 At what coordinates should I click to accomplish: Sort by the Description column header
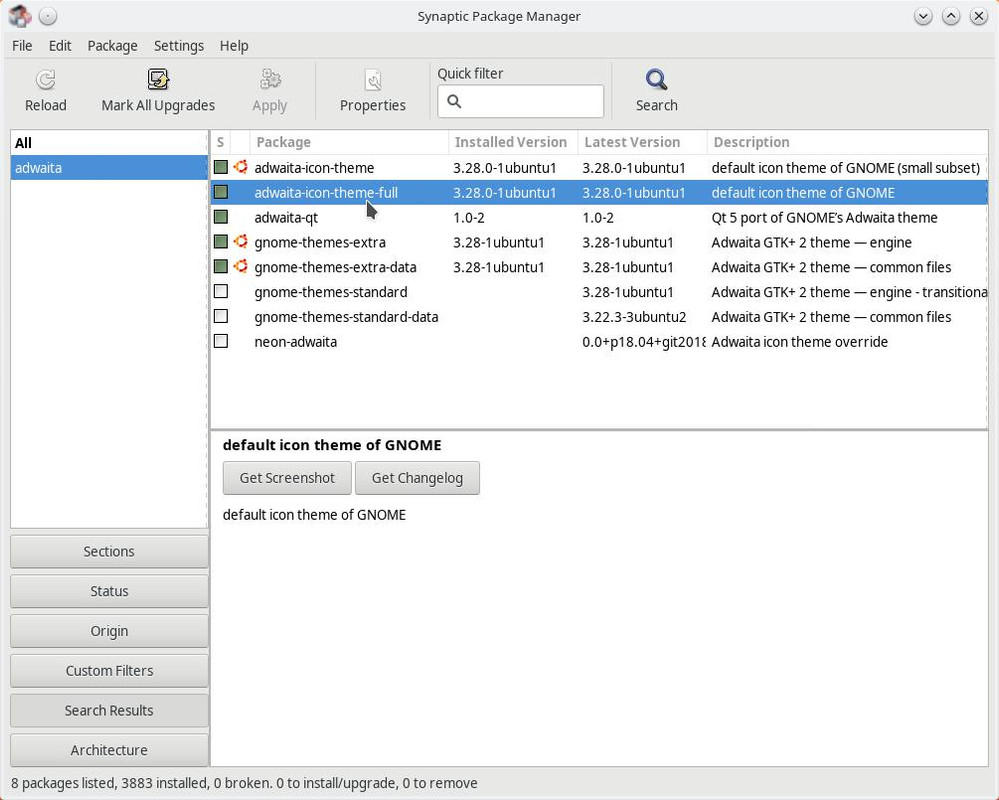click(847, 142)
